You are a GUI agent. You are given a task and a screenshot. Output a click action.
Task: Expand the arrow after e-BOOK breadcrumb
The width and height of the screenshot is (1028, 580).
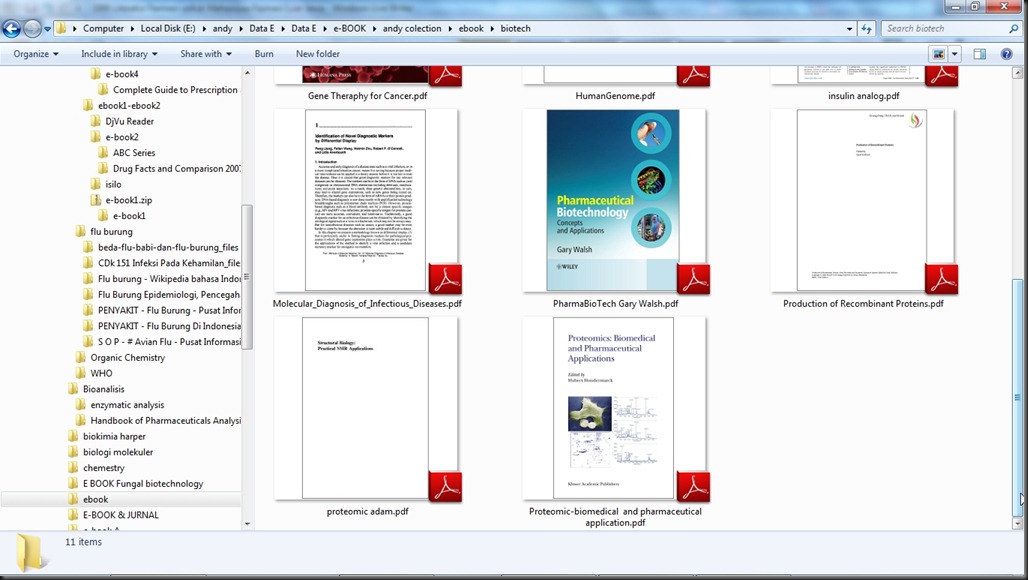pos(374,29)
